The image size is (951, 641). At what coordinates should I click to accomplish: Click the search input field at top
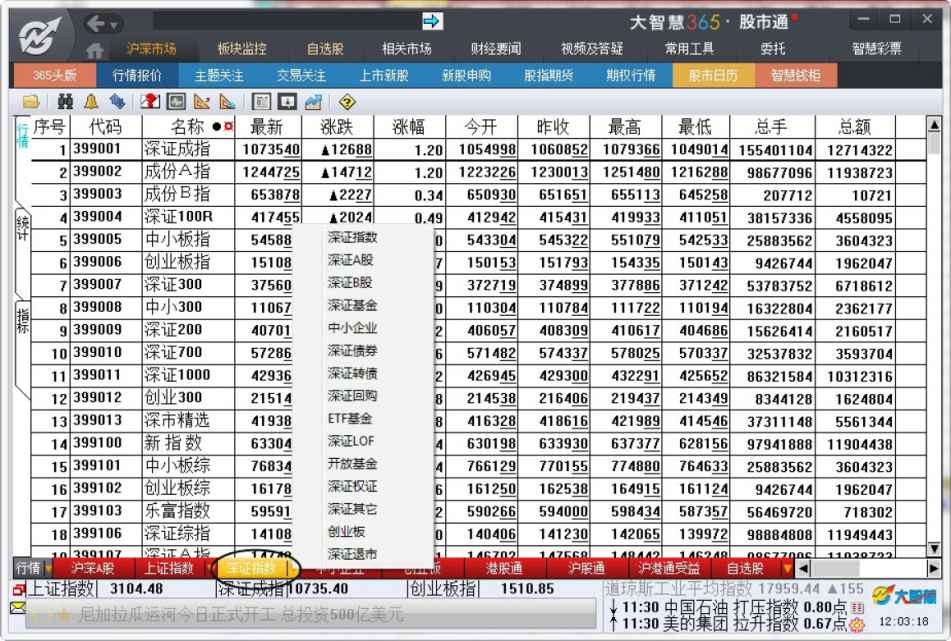pos(286,22)
